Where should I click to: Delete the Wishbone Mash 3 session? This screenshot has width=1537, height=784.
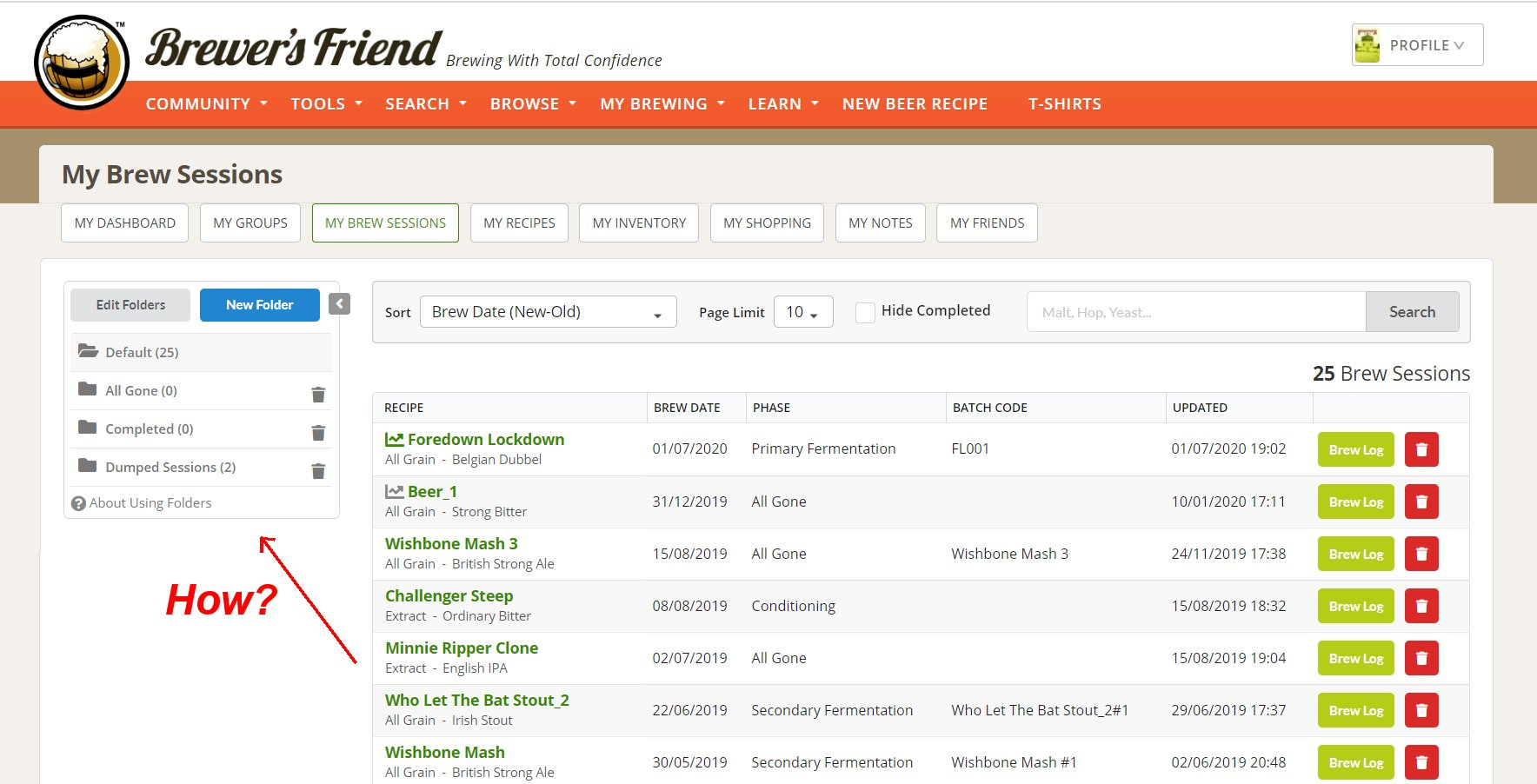click(1421, 554)
